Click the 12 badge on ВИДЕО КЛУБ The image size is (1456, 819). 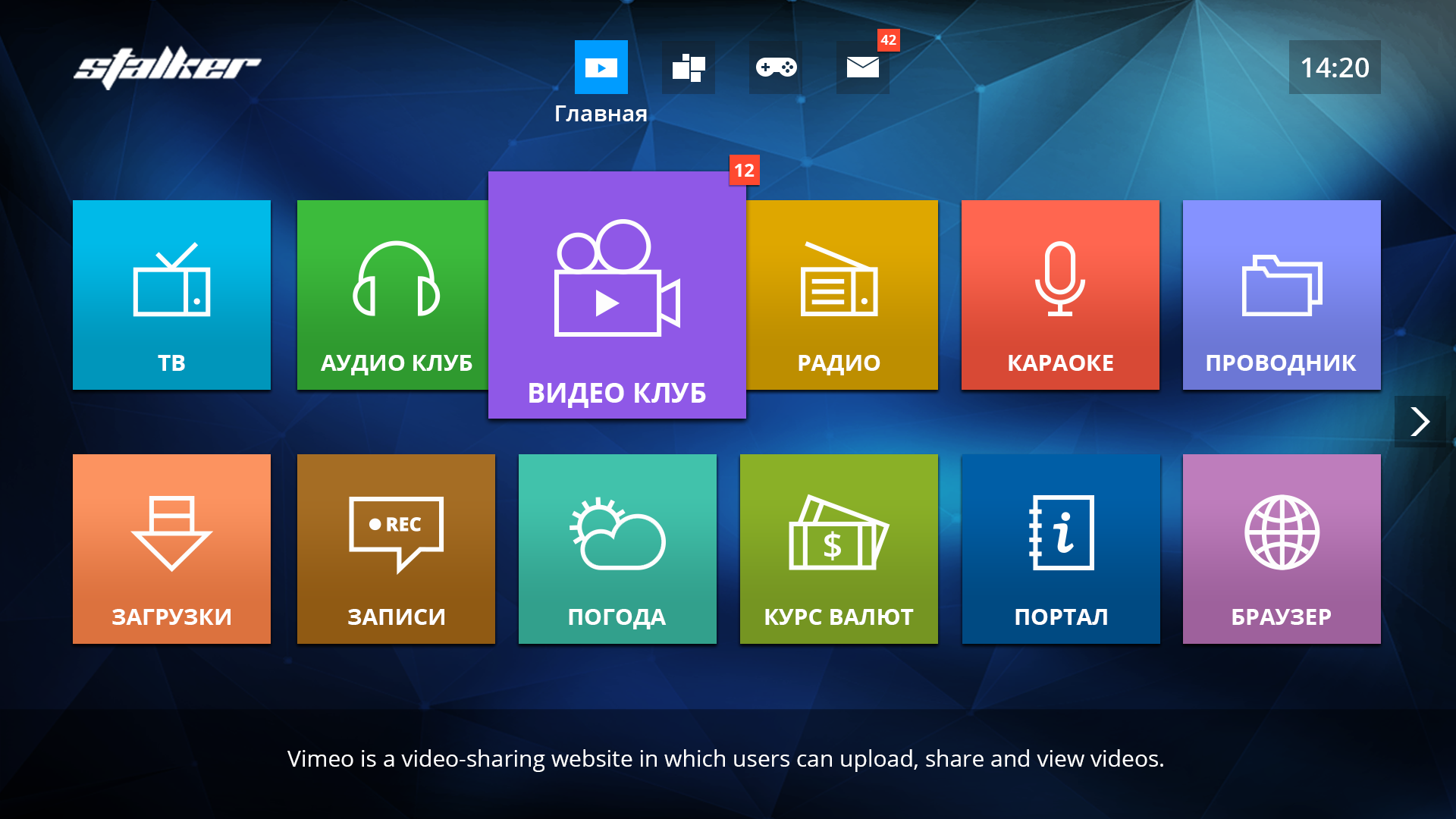(744, 171)
